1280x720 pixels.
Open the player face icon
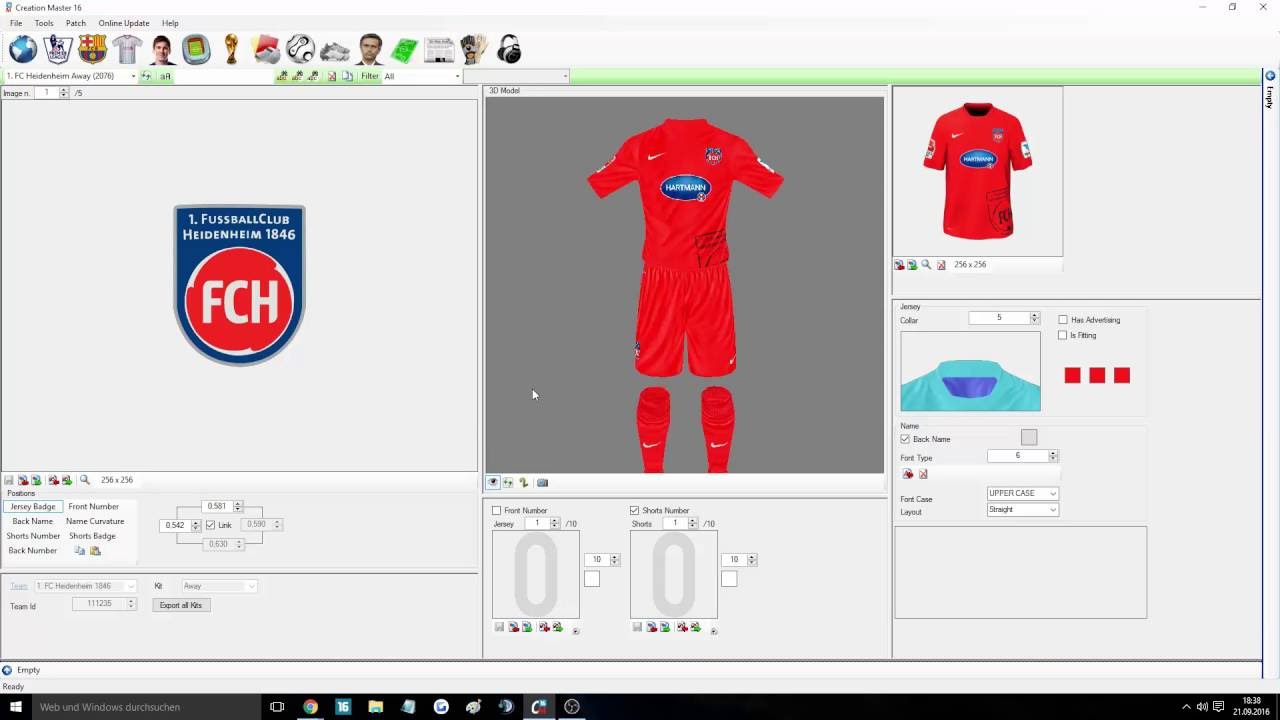[x=162, y=49]
